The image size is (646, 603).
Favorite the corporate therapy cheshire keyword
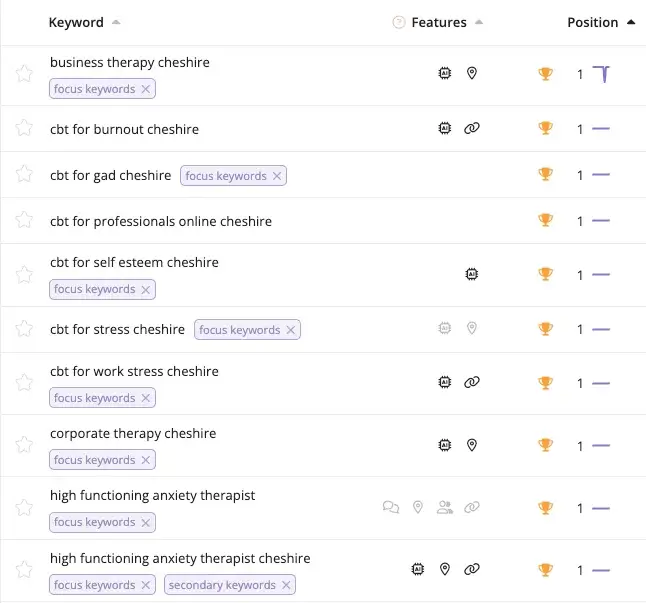pyautogui.click(x=24, y=445)
